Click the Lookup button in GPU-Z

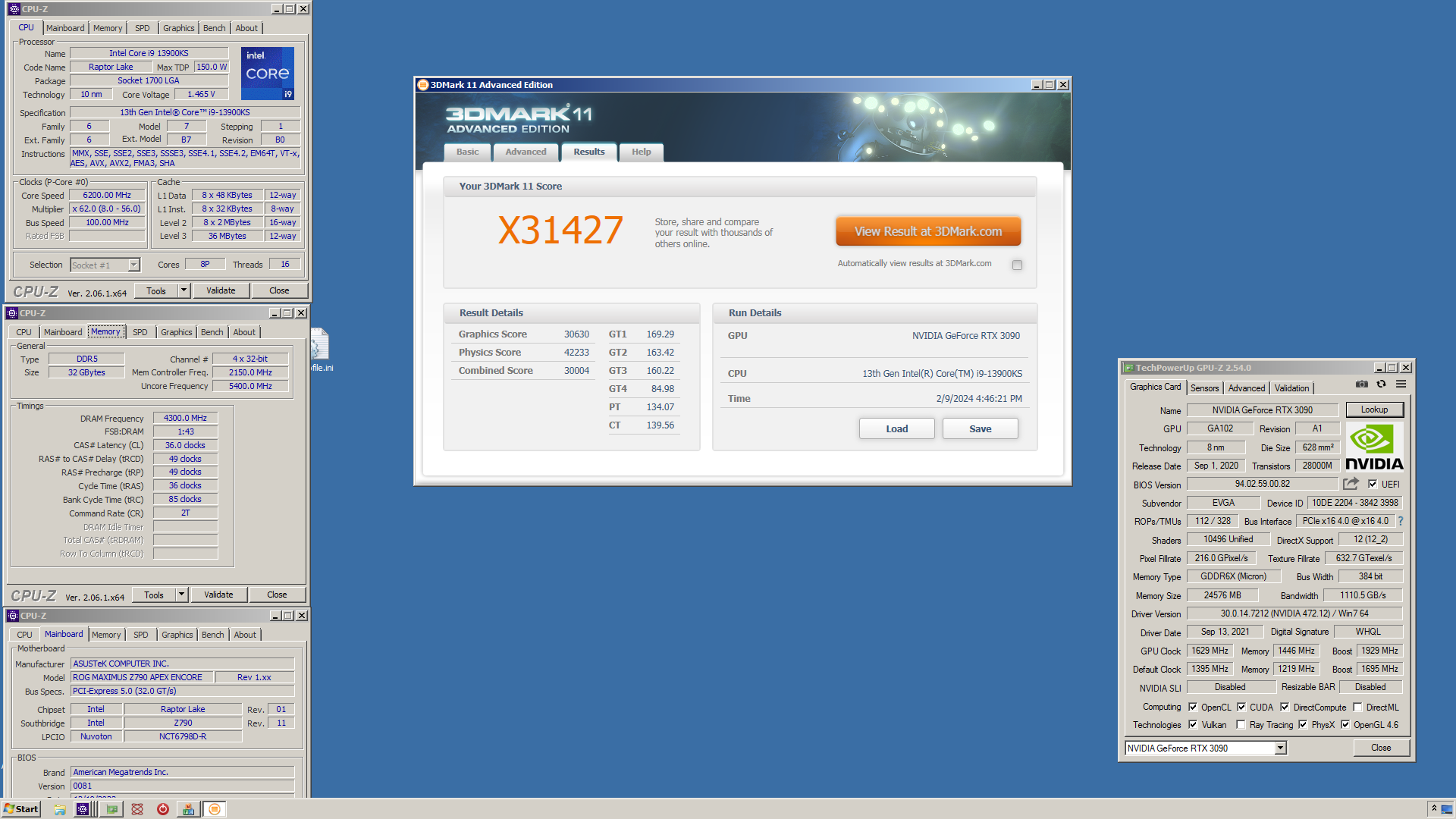coord(1374,409)
